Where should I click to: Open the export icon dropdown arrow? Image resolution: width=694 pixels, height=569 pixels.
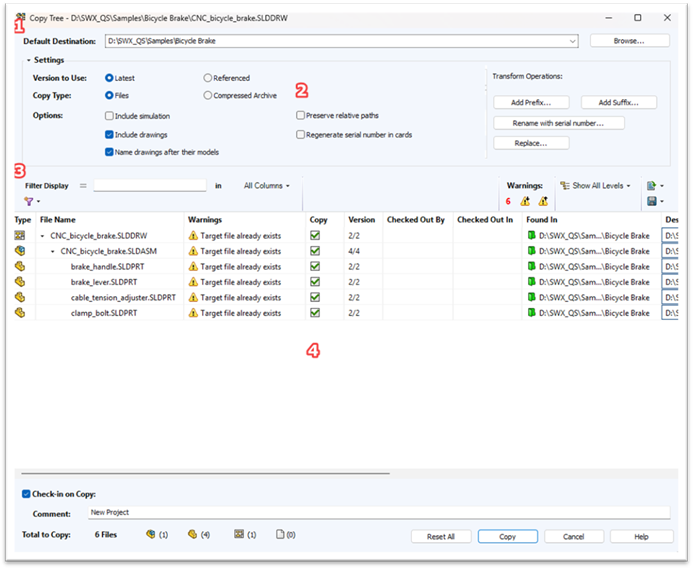[662, 186]
